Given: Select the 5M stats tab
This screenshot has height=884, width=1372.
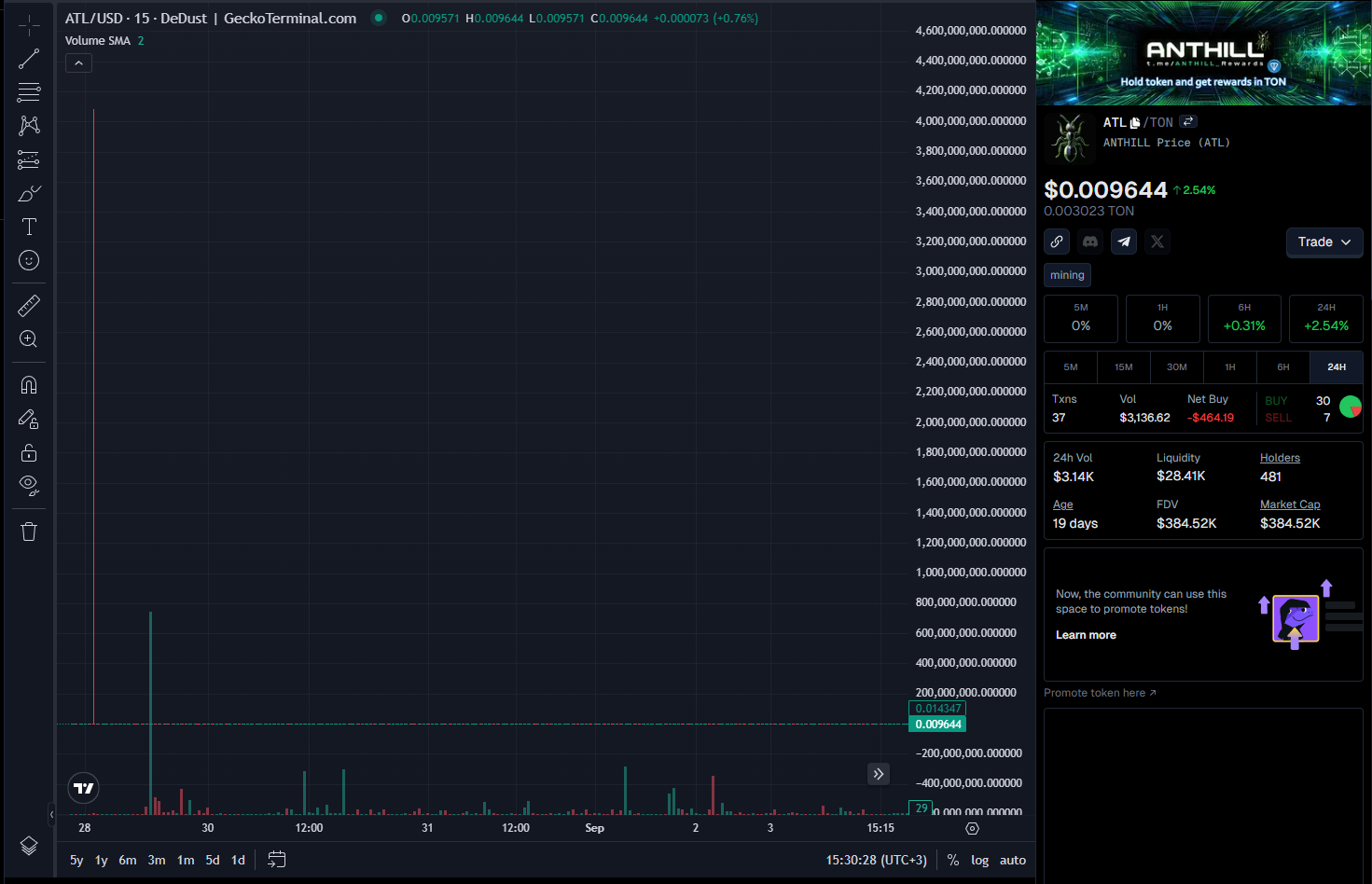Looking at the screenshot, I should coord(1071,367).
